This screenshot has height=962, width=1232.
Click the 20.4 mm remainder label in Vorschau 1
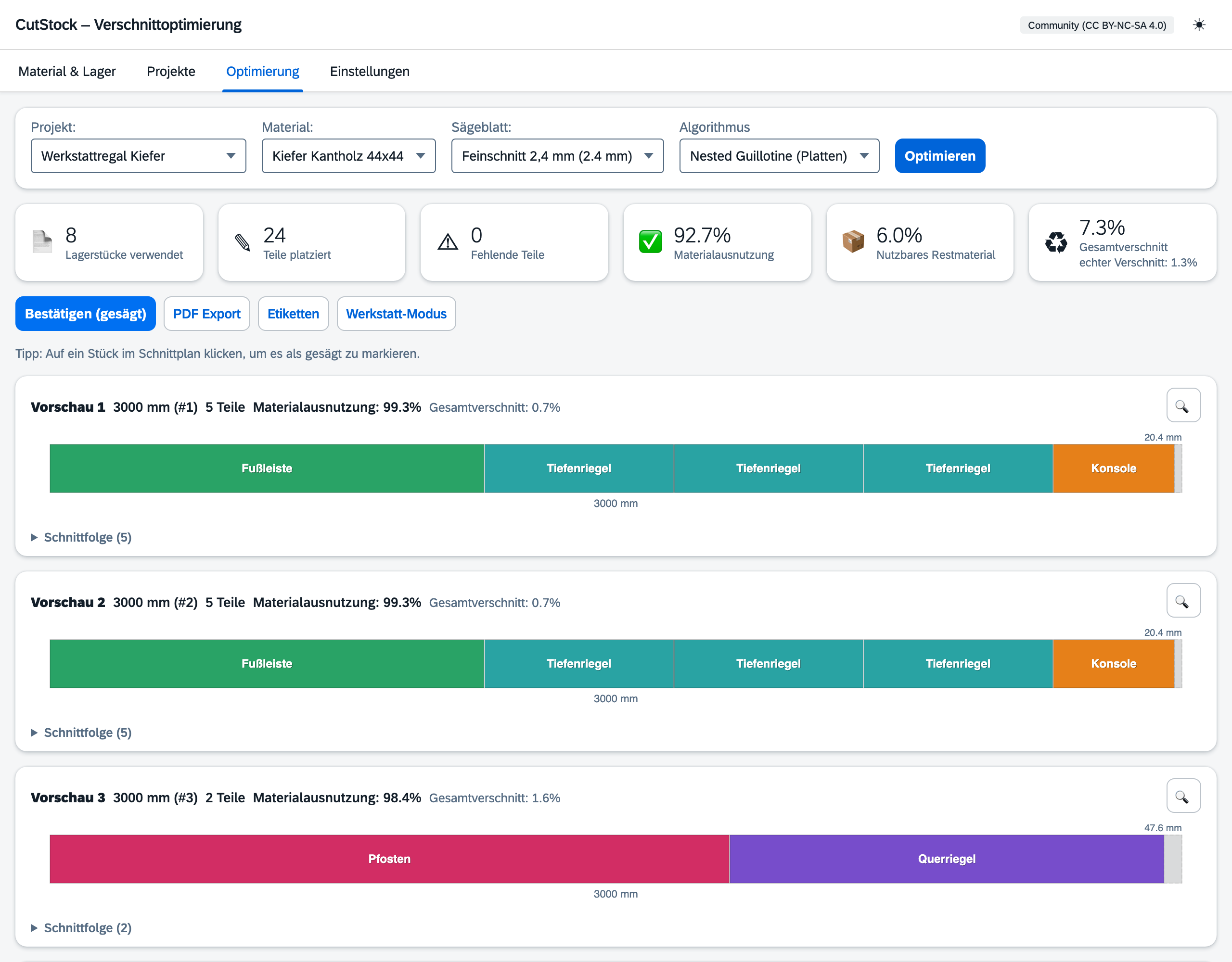pos(1163,437)
